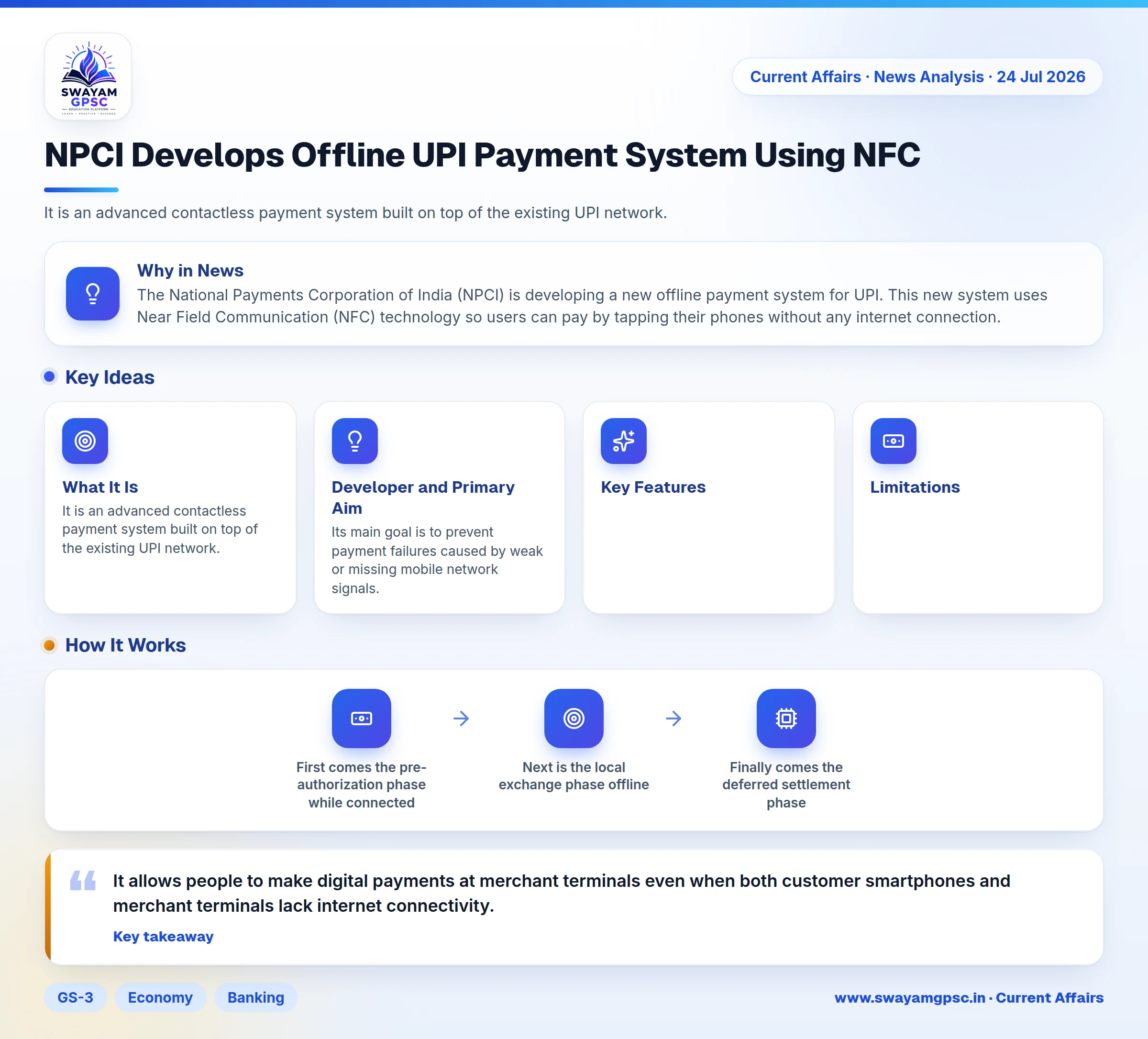Click the quotation mark icon in the takeaway
1148x1039 pixels.
click(x=83, y=880)
